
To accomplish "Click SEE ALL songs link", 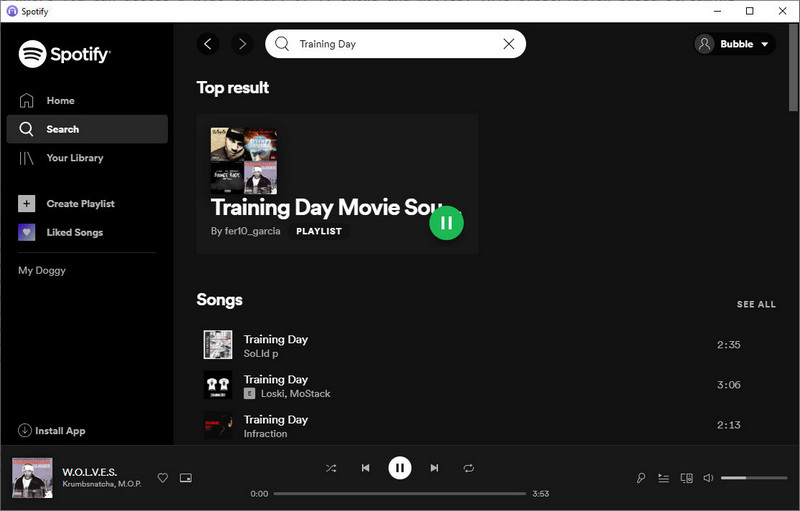I will pos(756,304).
